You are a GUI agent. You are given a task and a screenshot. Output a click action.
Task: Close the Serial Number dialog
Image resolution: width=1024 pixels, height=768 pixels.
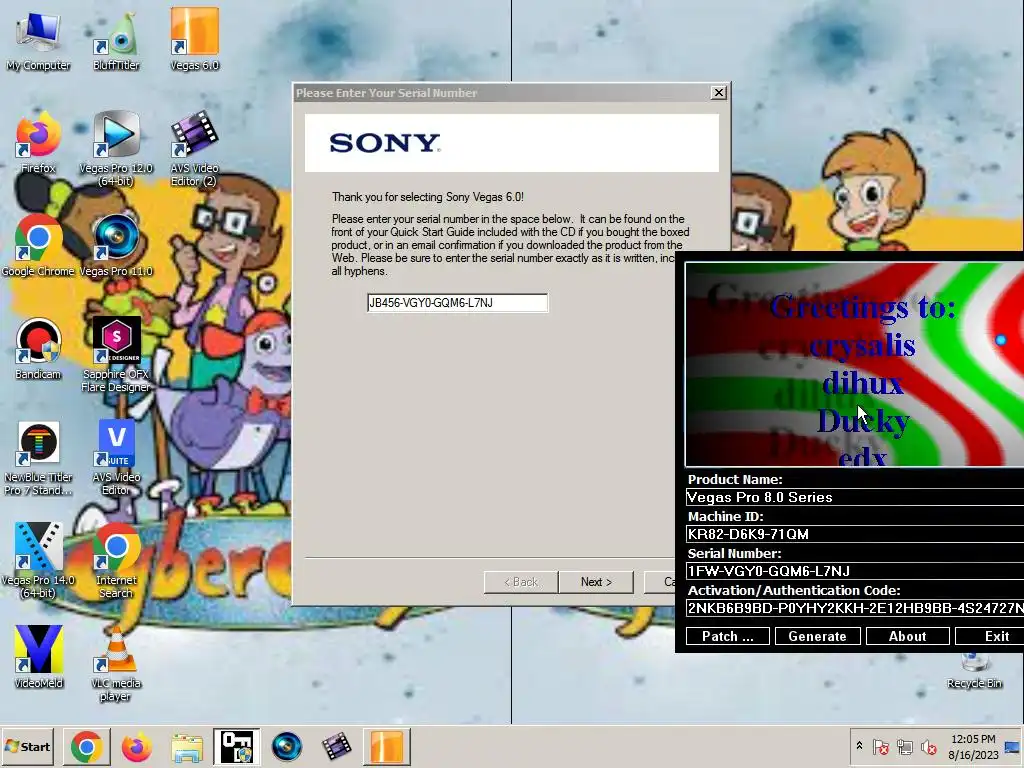(x=718, y=93)
